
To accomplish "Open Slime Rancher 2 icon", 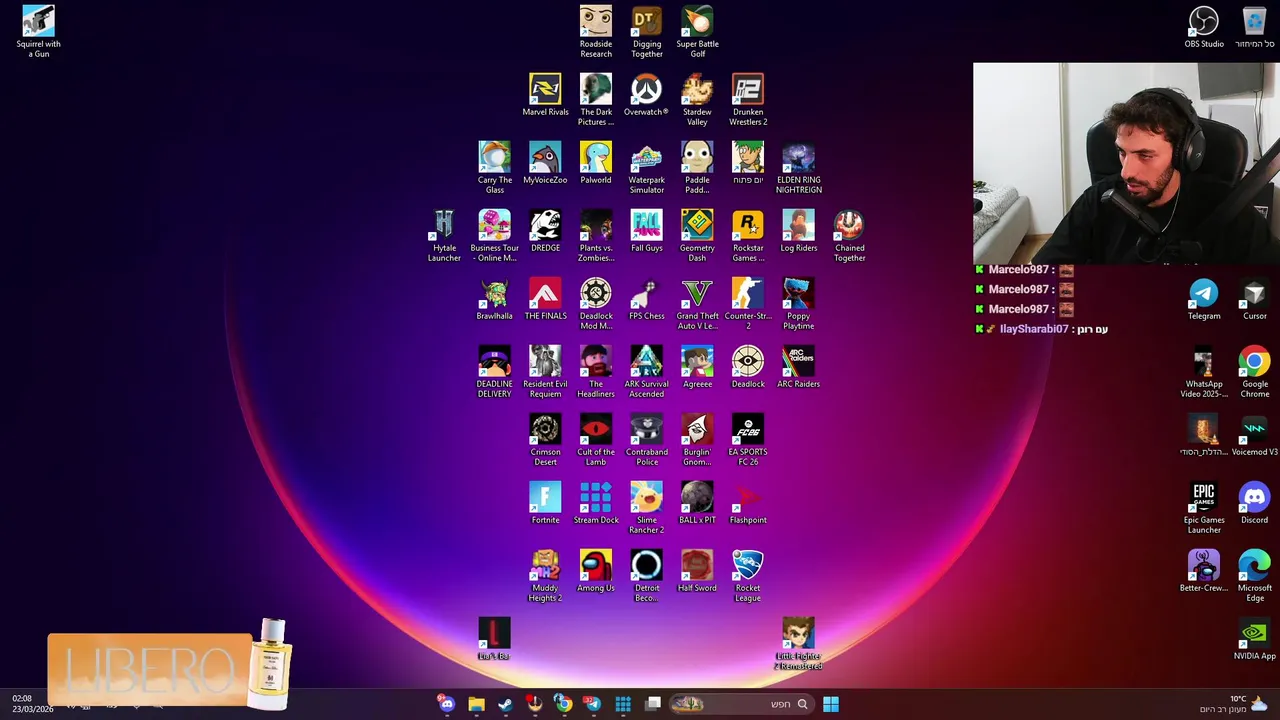I will pyautogui.click(x=647, y=507).
